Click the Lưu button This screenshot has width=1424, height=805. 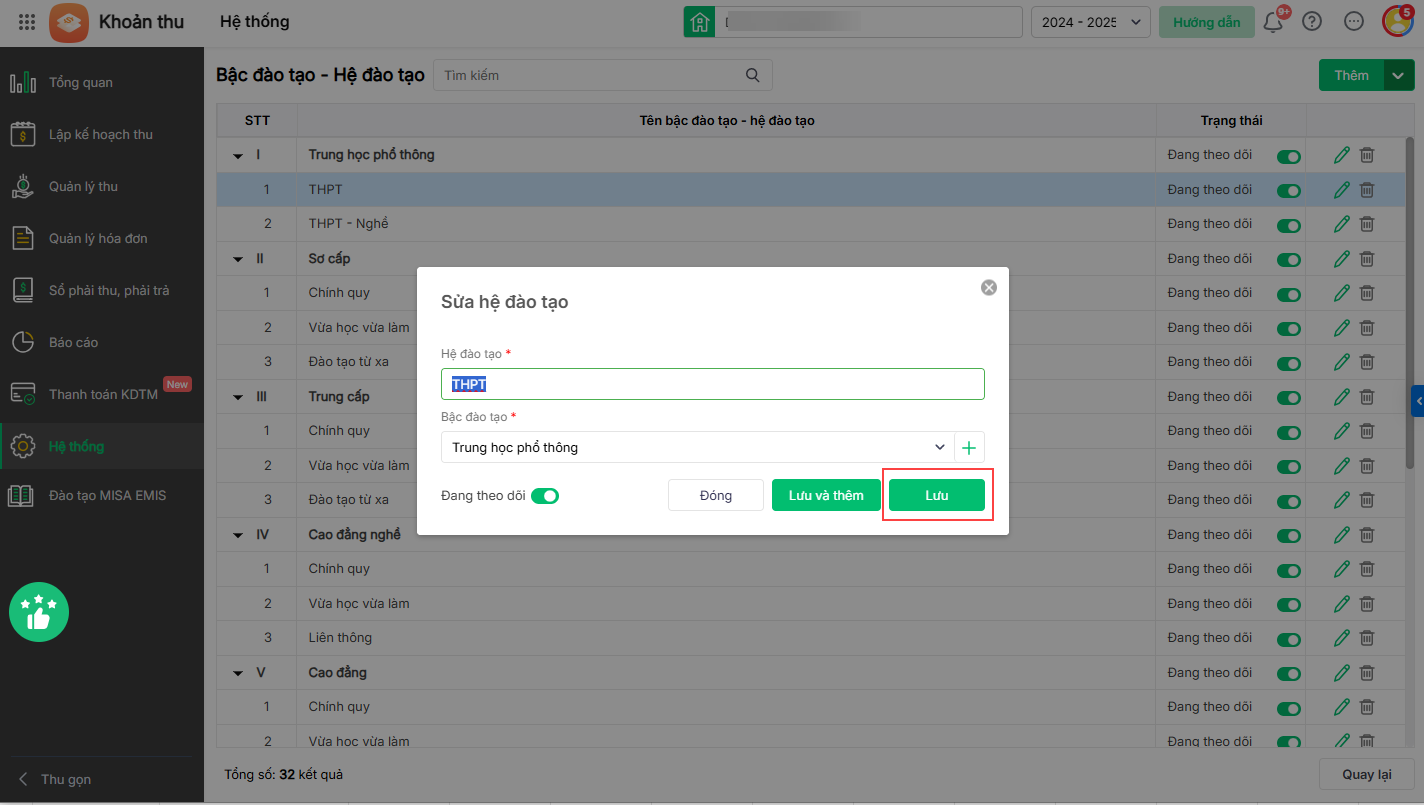pyautogui.click(x=937, y=495)
